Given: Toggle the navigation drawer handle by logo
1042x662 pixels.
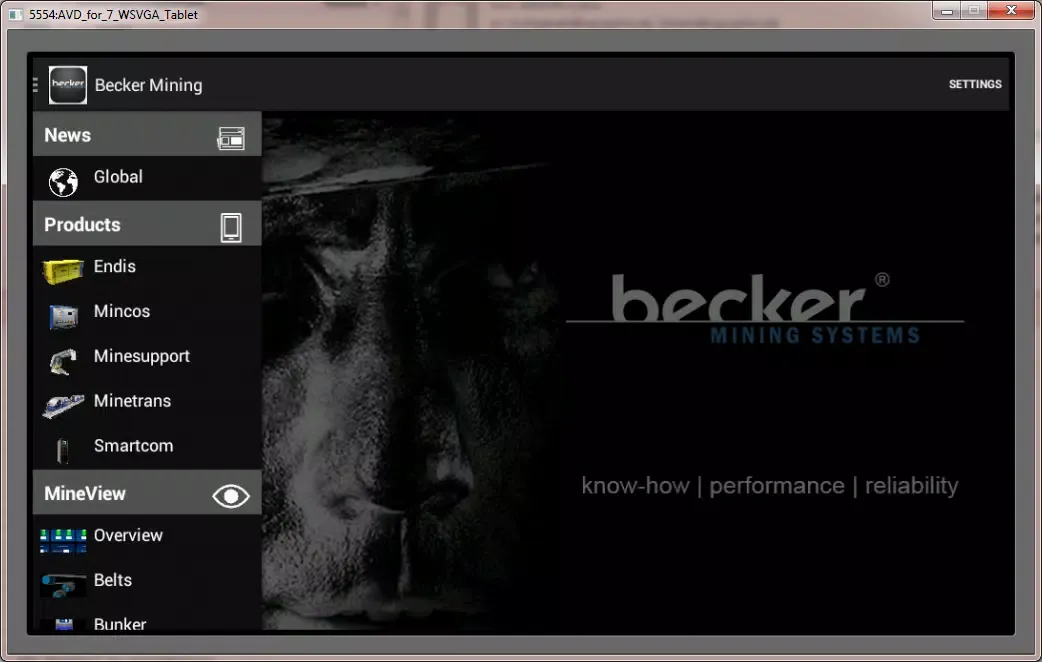Looking at the screenshot, I should (x=36, y=85).
